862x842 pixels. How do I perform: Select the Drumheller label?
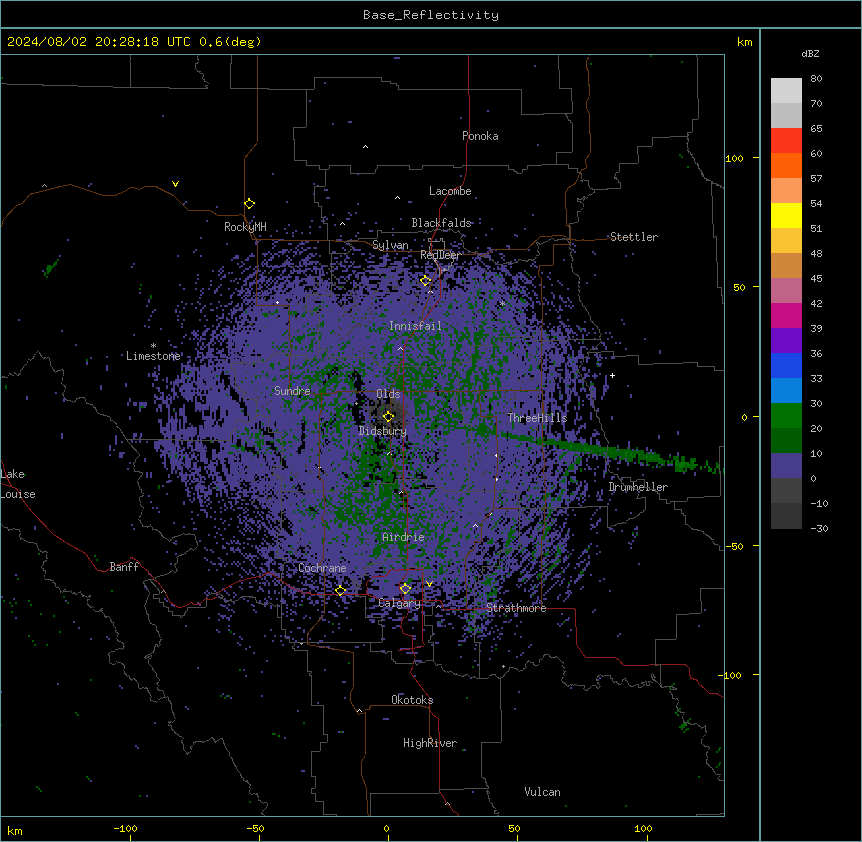coord(638,487)
